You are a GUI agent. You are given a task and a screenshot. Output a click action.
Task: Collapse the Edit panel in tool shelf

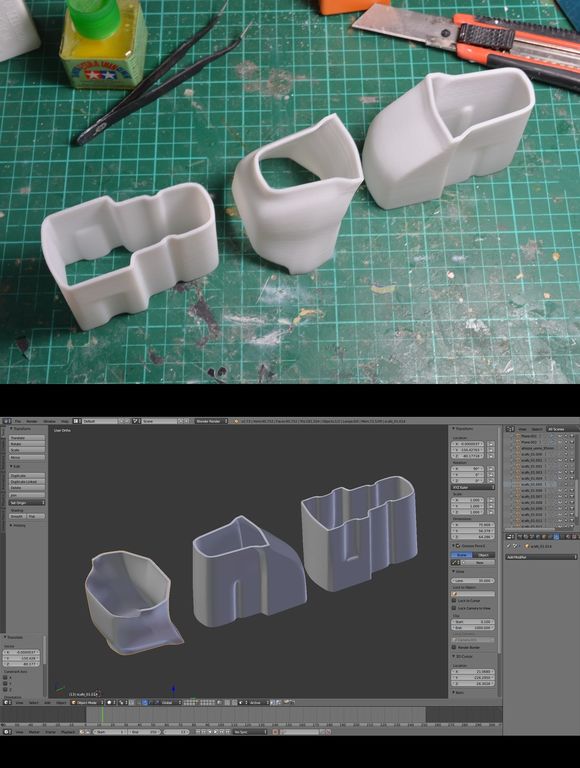tap(11, 466)
